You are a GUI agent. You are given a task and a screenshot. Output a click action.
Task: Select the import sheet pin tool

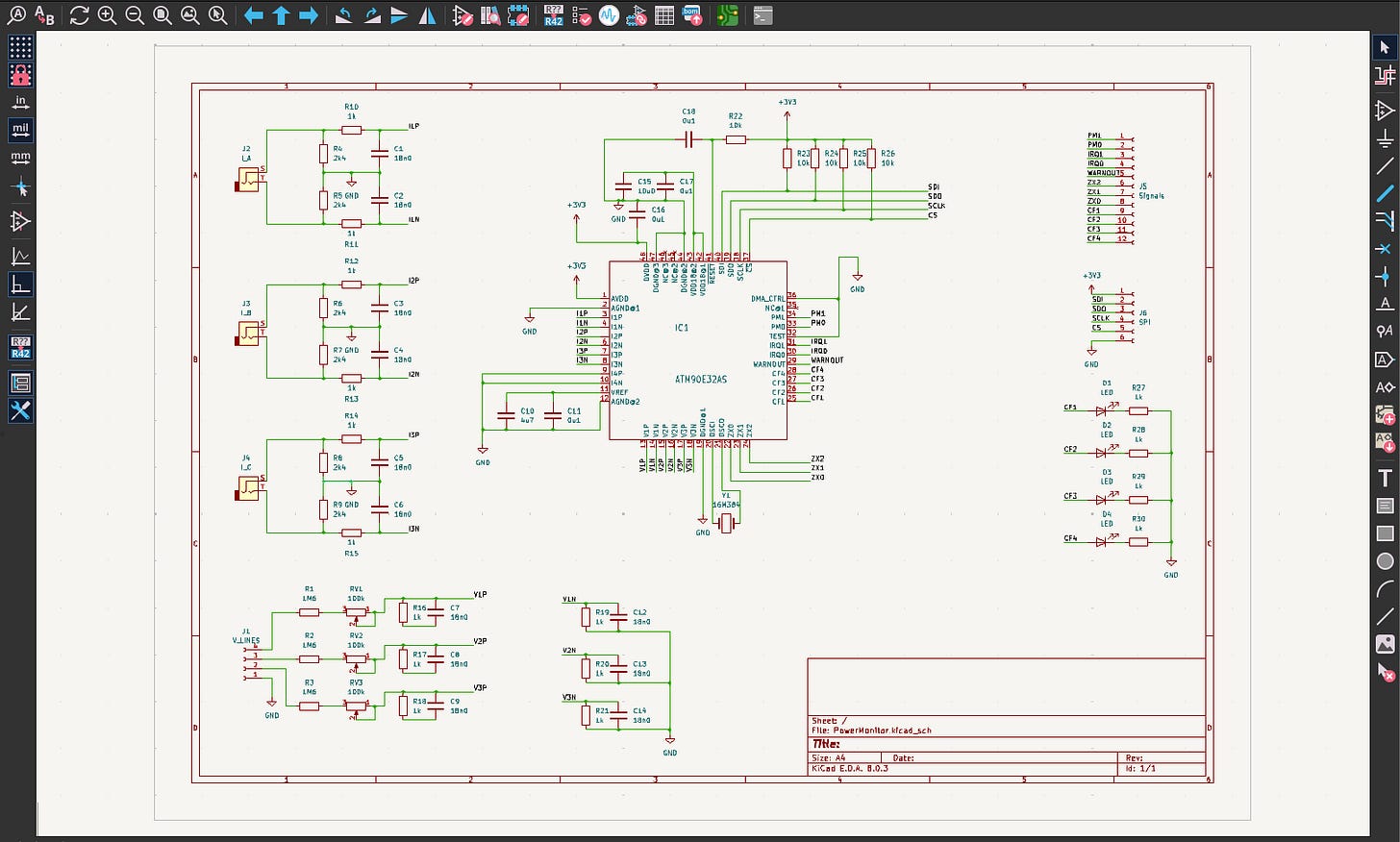coord(1385,443)
